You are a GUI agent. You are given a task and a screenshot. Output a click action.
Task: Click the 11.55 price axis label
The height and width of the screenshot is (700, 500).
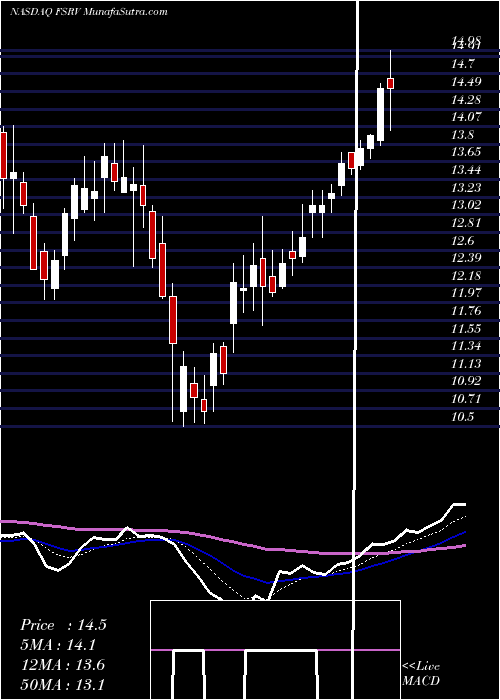466,329
